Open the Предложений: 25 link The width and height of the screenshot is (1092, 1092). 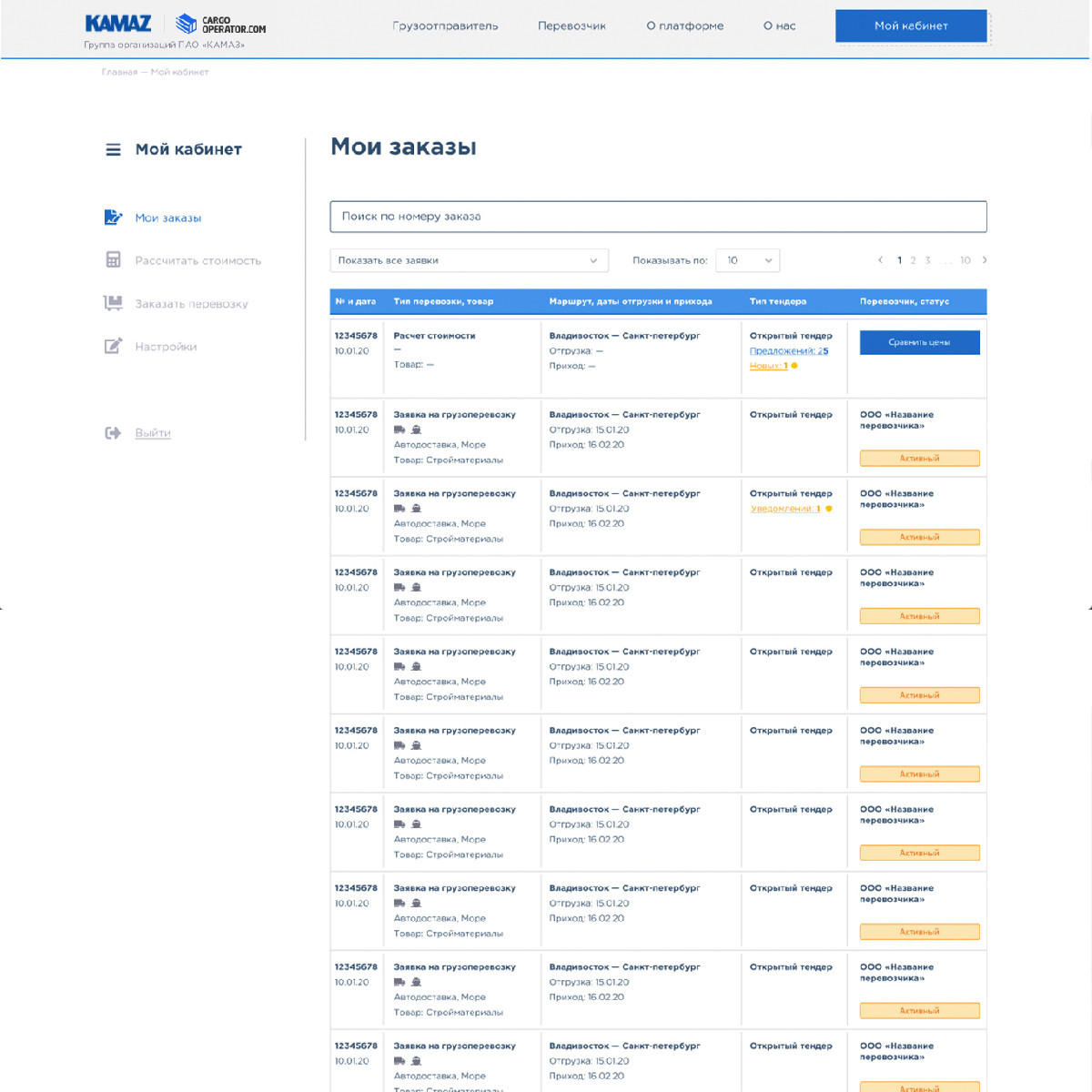click(789, 351)
